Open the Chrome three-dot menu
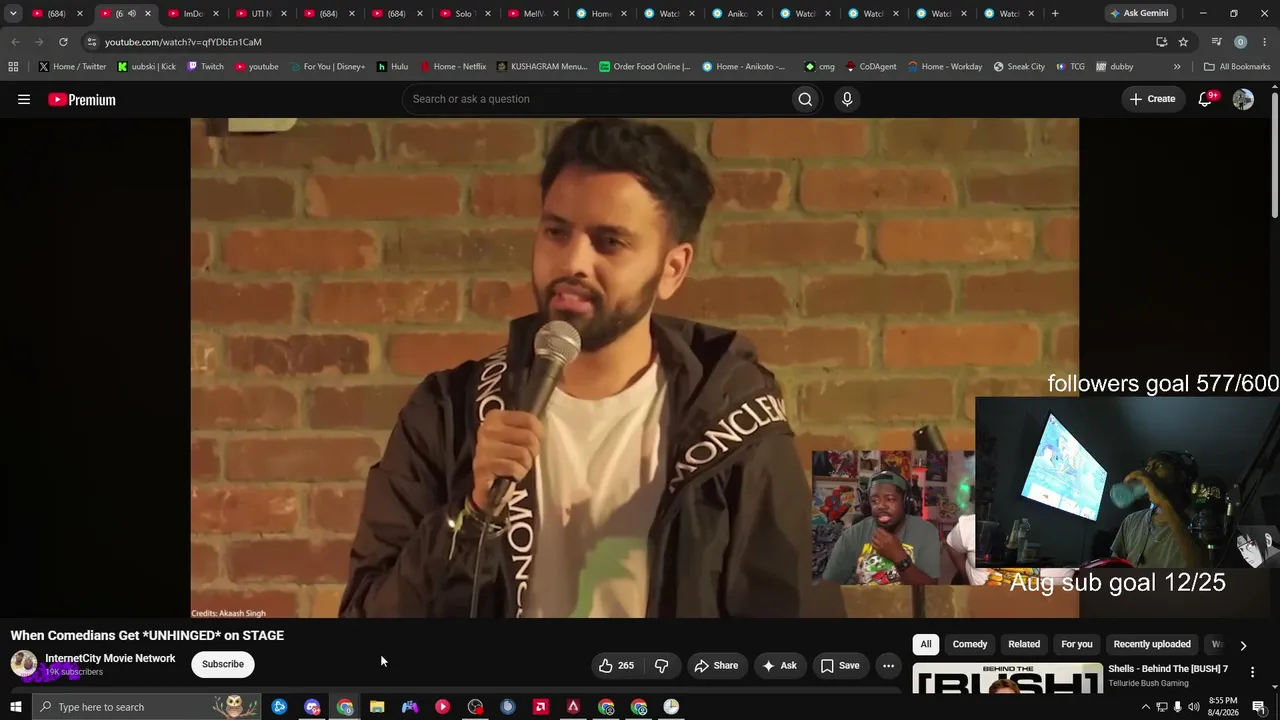The width and height of the screenshot is (1280, 720). pyautogui.click(x=1264, y=42)
